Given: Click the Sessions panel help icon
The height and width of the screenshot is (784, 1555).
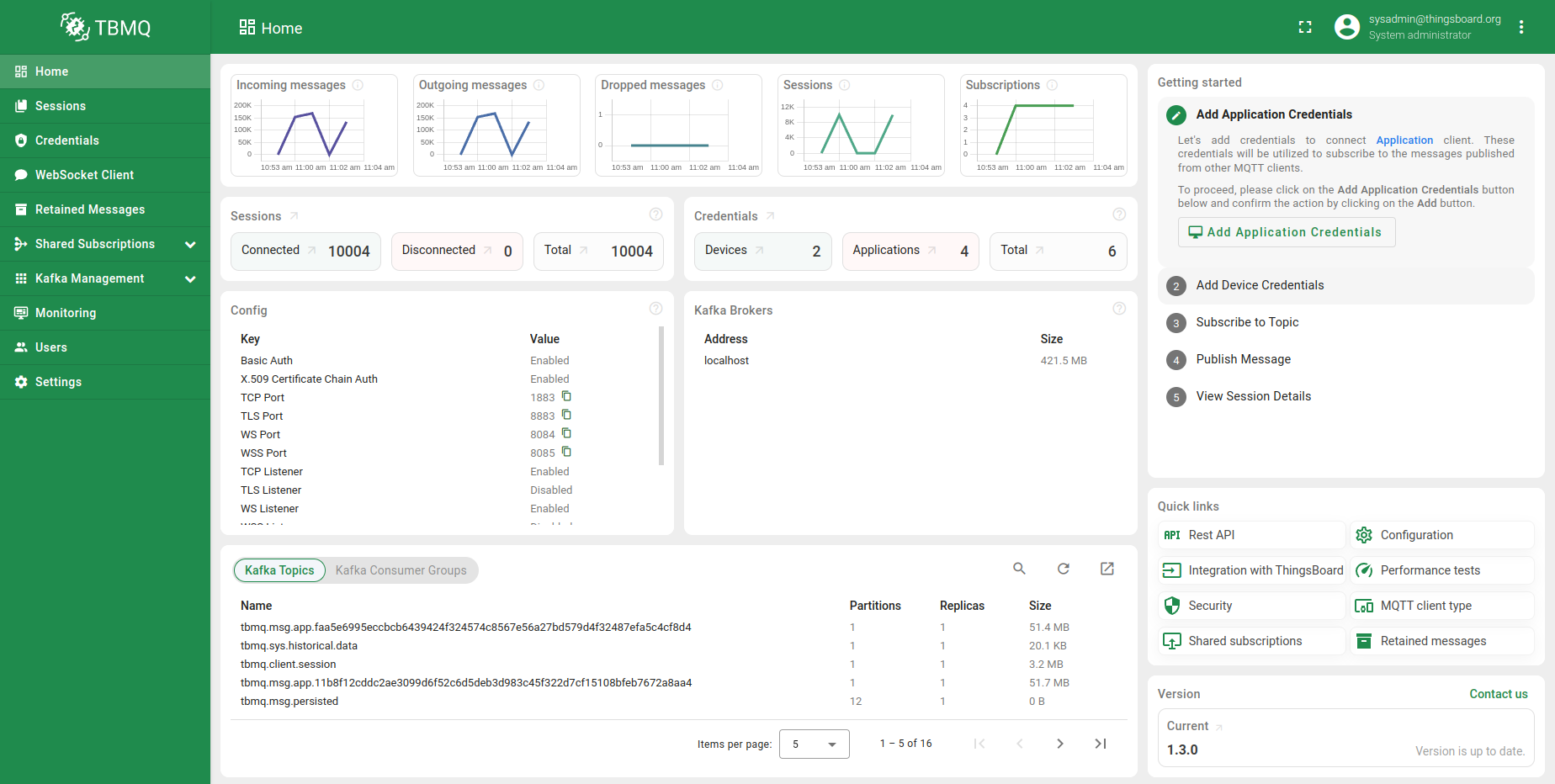Looking at the screenshot, I should click(x=656, y=214).
